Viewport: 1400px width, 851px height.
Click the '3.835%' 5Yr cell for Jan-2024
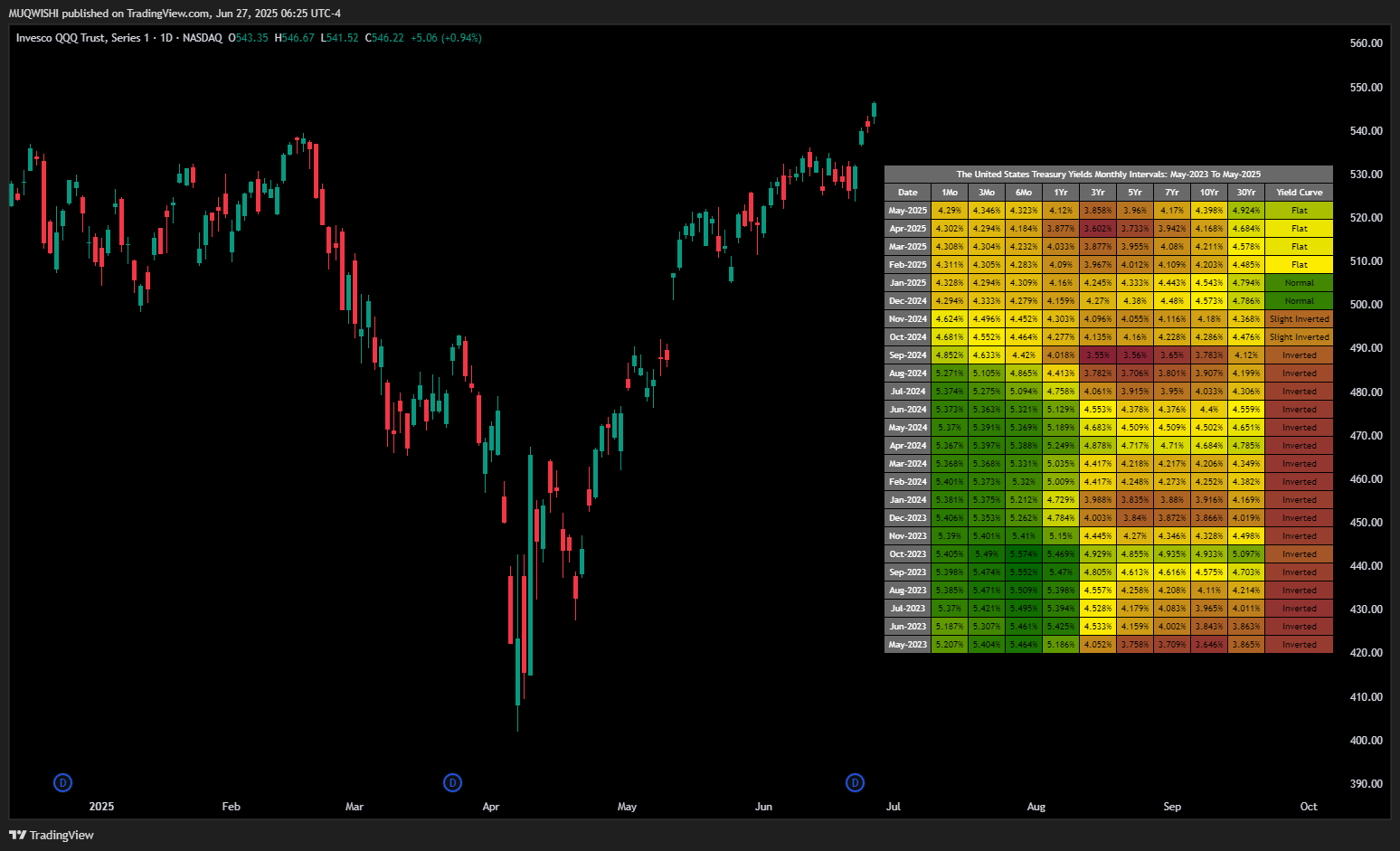[x=1135, y=500]
